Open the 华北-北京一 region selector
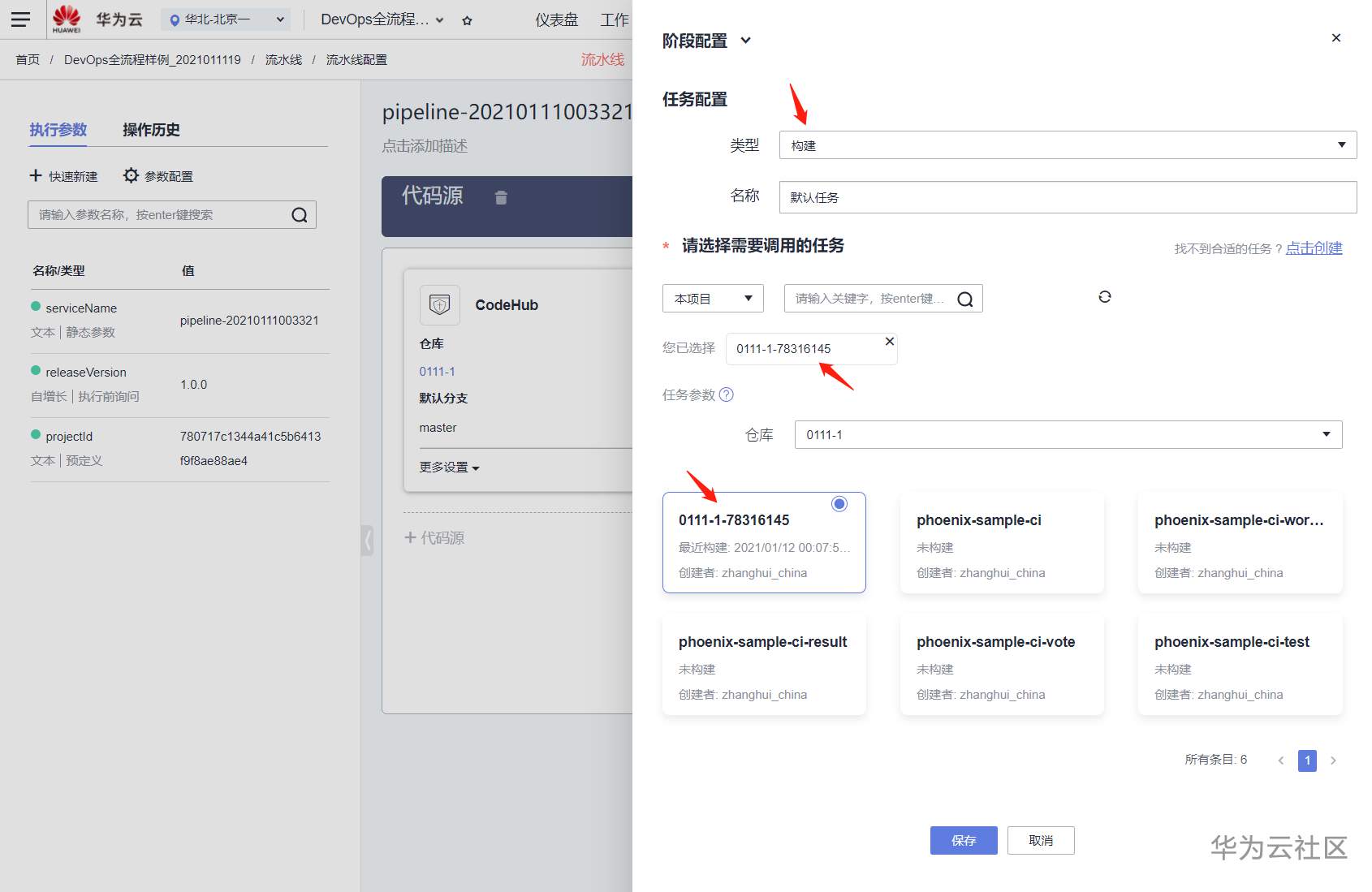The height and width of the screenshot is (892, 1372). point(227,19)
